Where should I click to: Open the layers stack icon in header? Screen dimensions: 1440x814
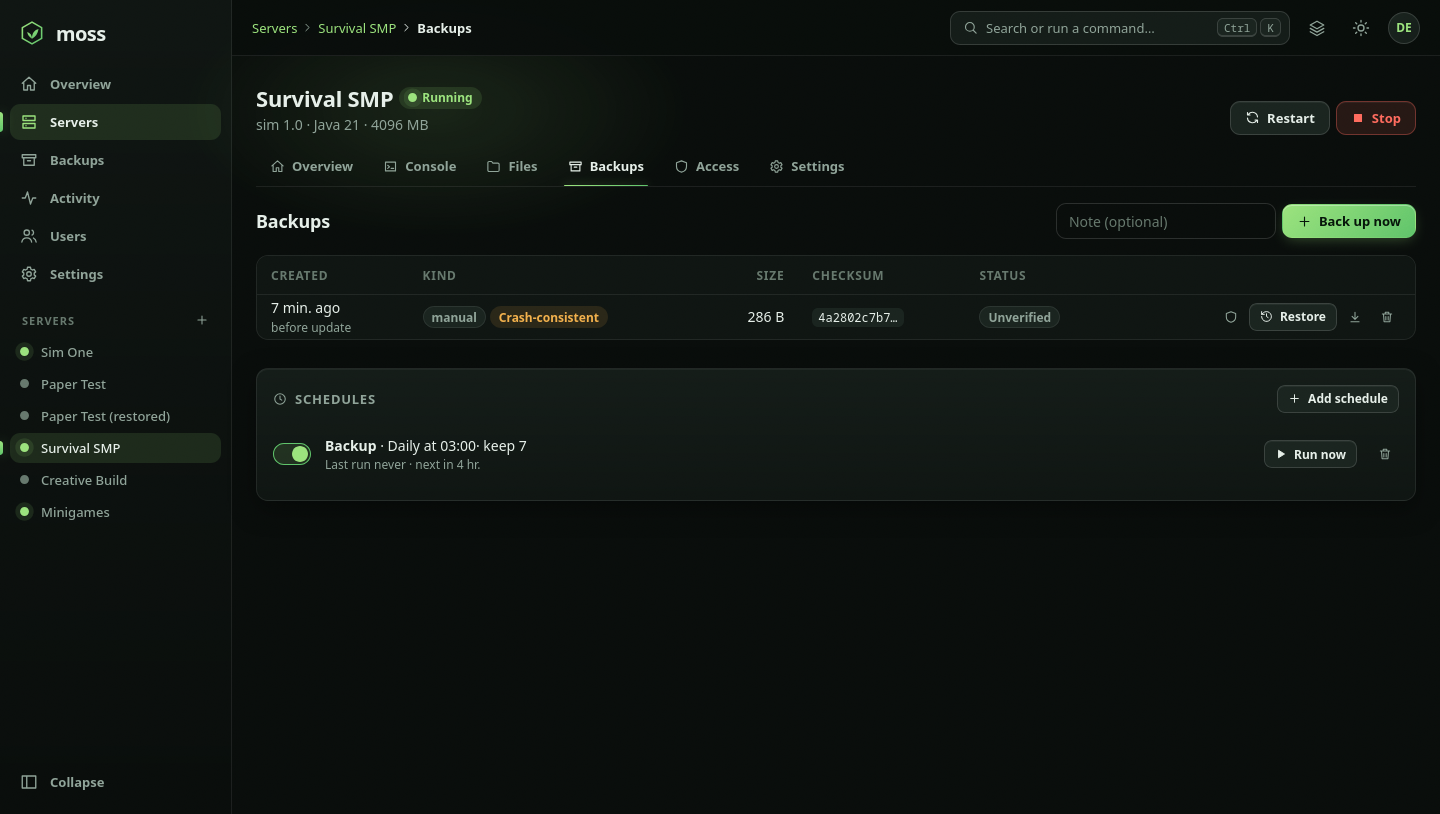point(1317,28)
